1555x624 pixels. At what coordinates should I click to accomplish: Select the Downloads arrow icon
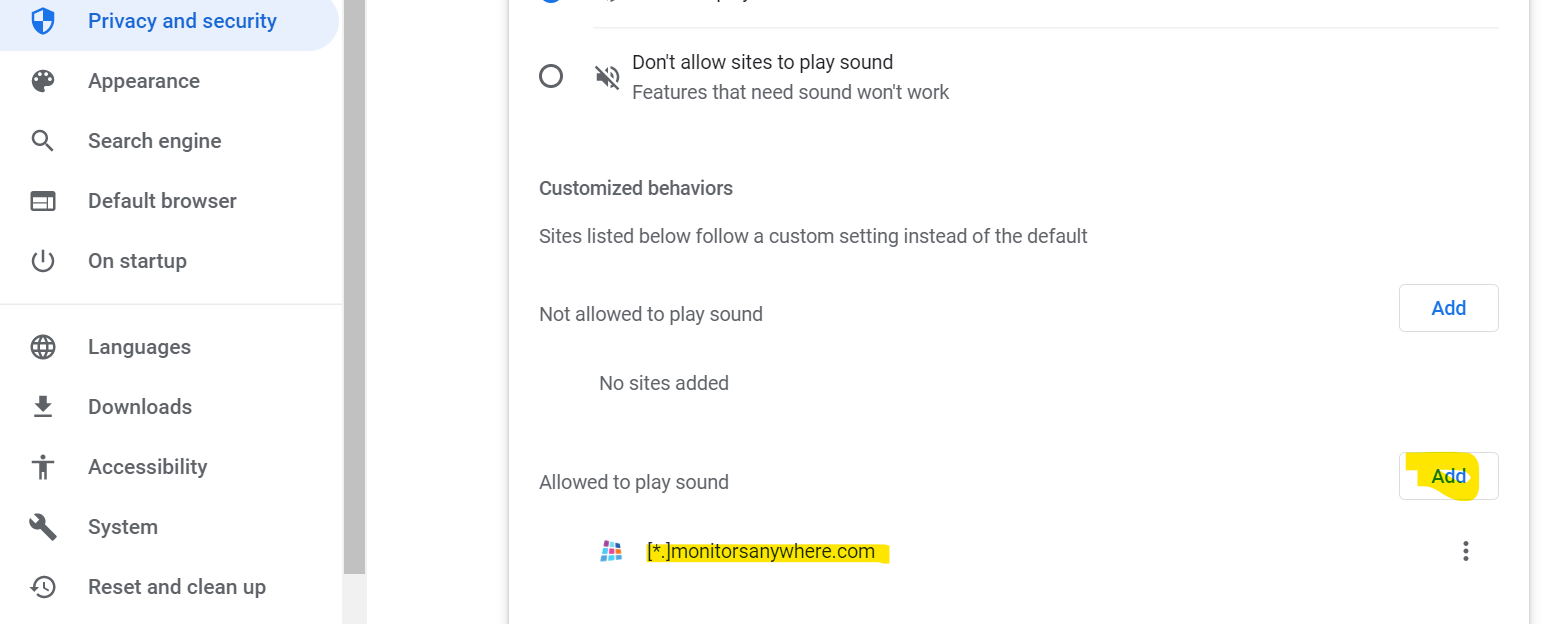click(x=42, y=406)
